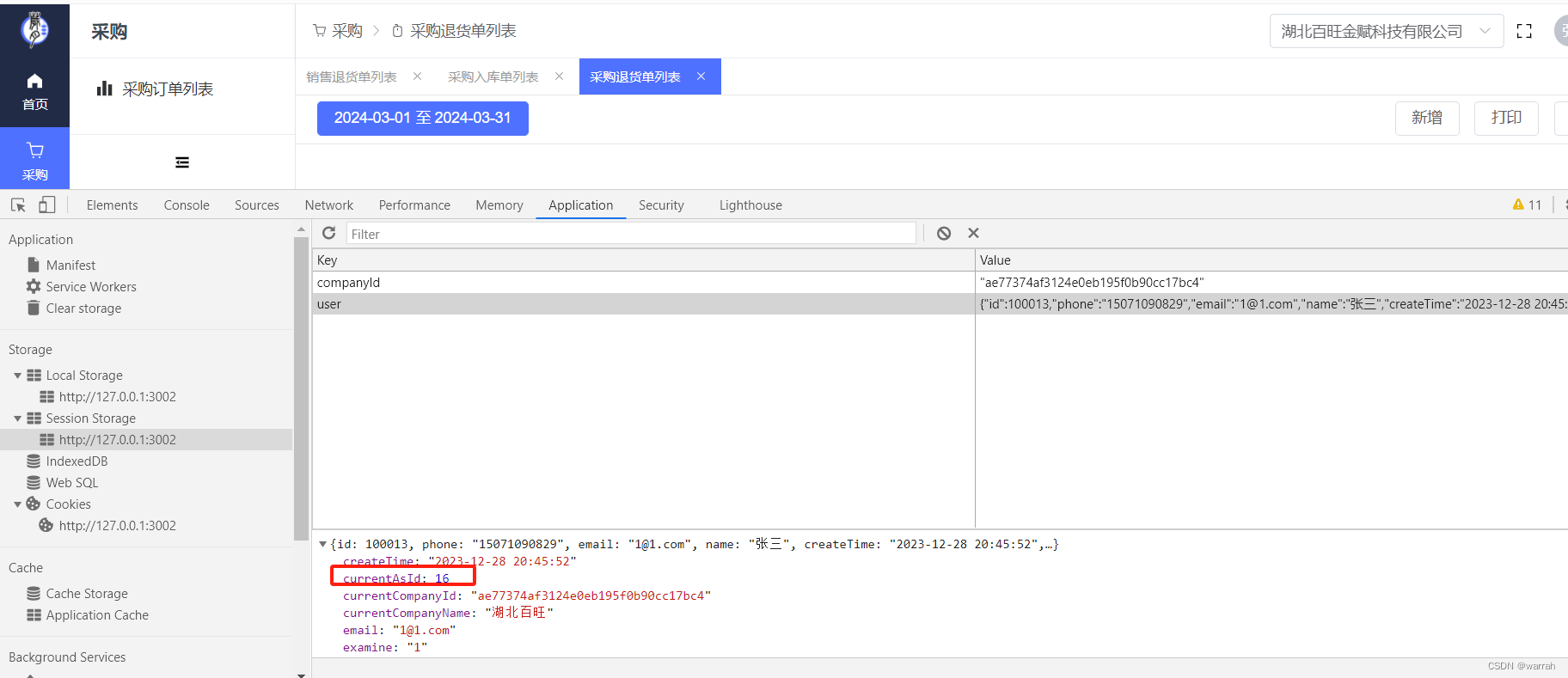Image resolution: width=1568 pixels, height=678 pixels.
Task: Click the currentAsId: 16 property
Action: click(x=396, y=578)
